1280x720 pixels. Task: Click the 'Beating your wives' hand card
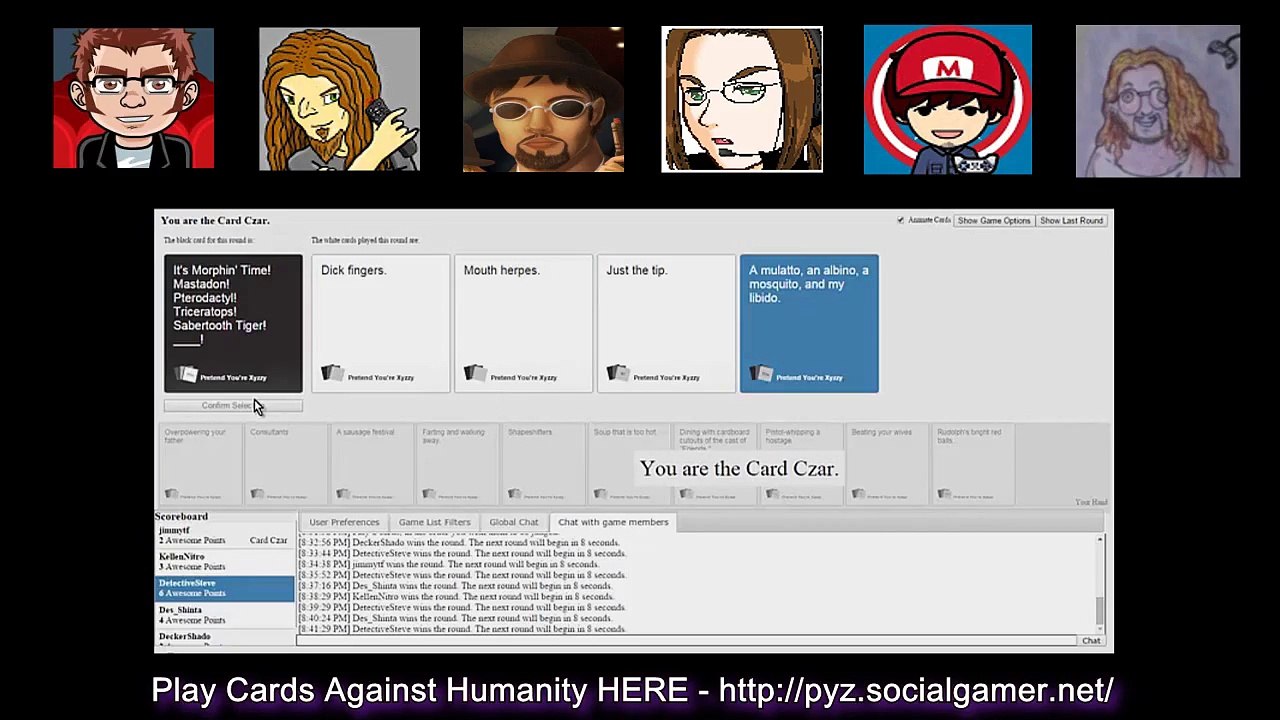coord(888,465)
